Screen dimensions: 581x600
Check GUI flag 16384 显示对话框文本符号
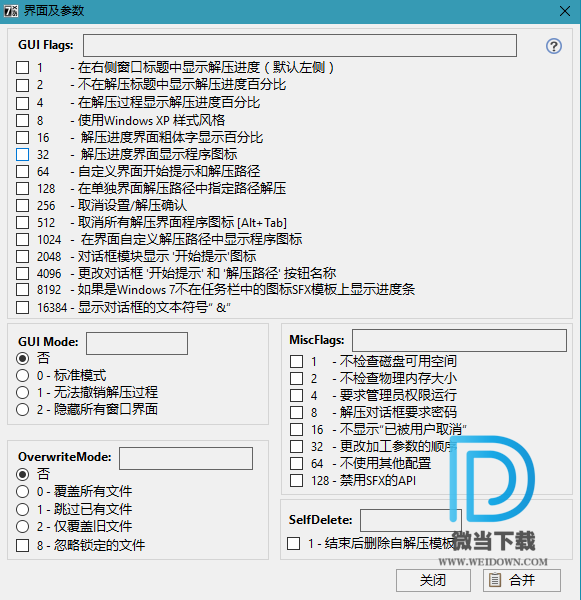click(x=23, y=307)
